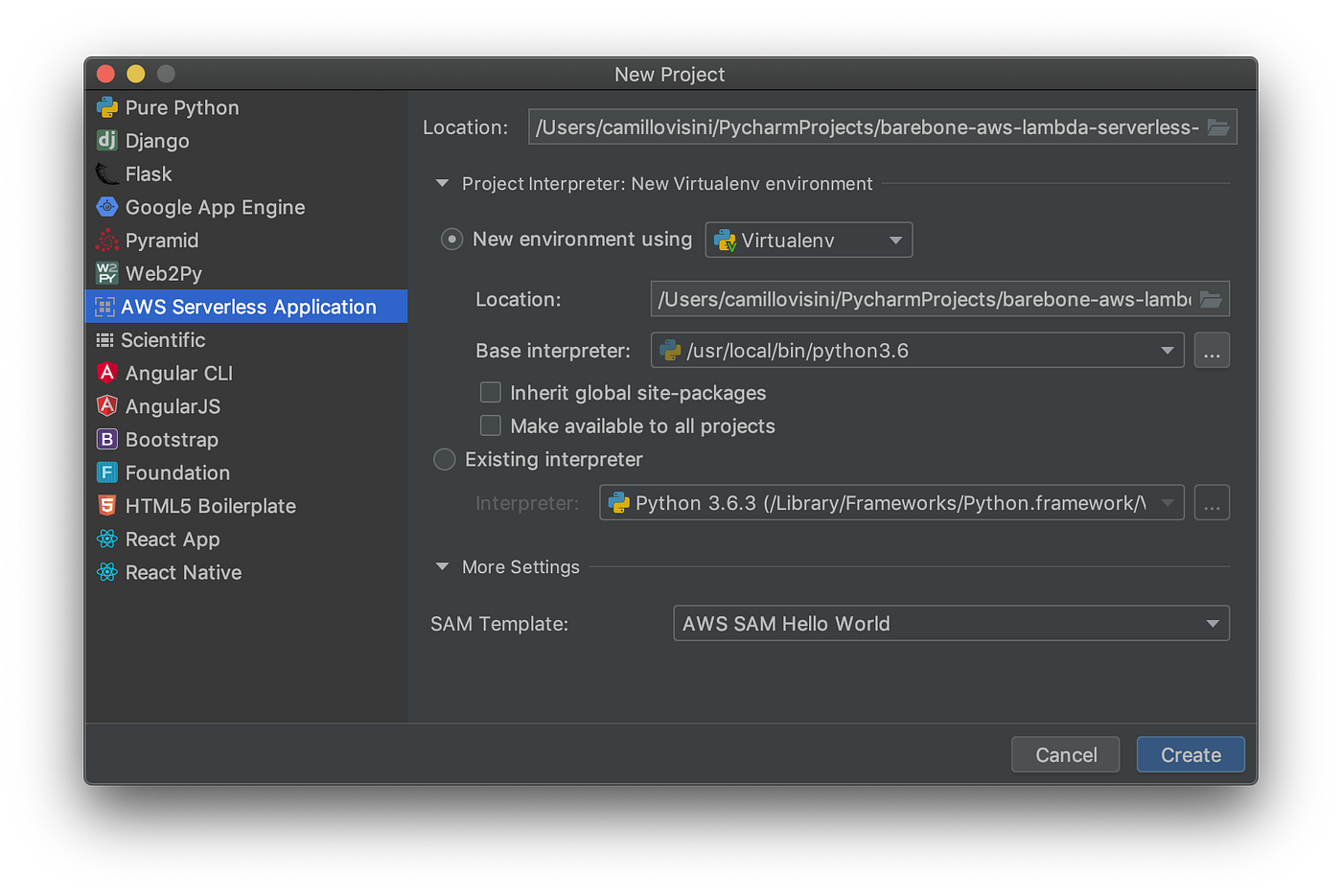Select the Pure Python project type icon
The image size is (1342, 896).
[x=106, y=107]
